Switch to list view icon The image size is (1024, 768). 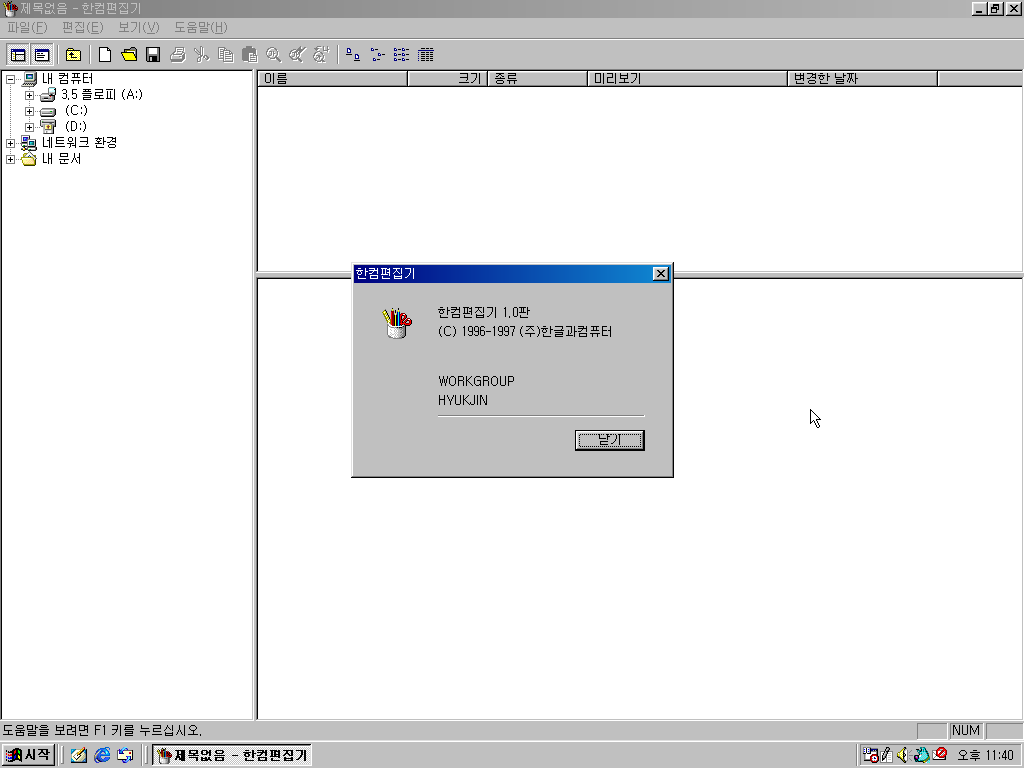(x=401, y=55)
